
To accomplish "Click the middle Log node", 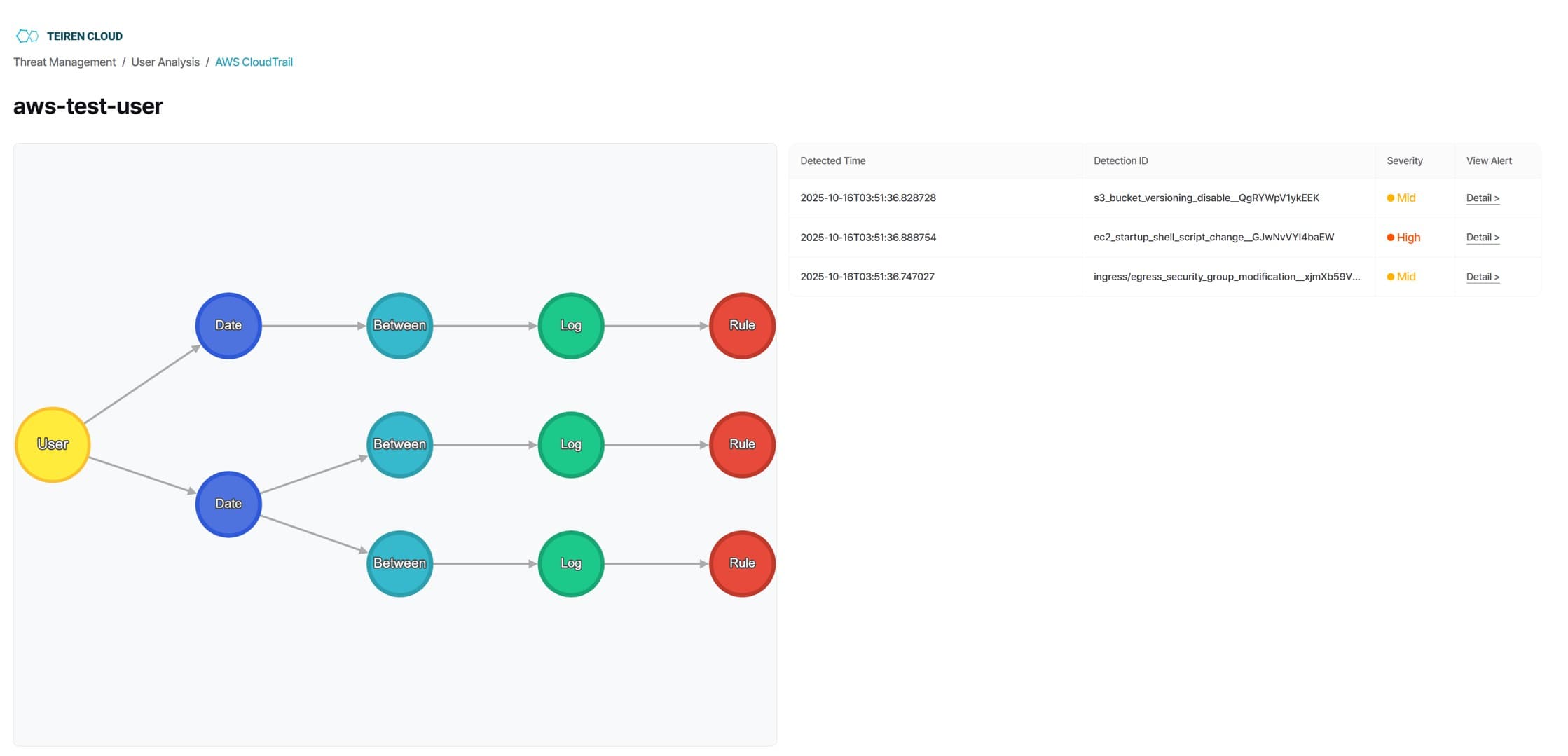I will click(570, 444).
